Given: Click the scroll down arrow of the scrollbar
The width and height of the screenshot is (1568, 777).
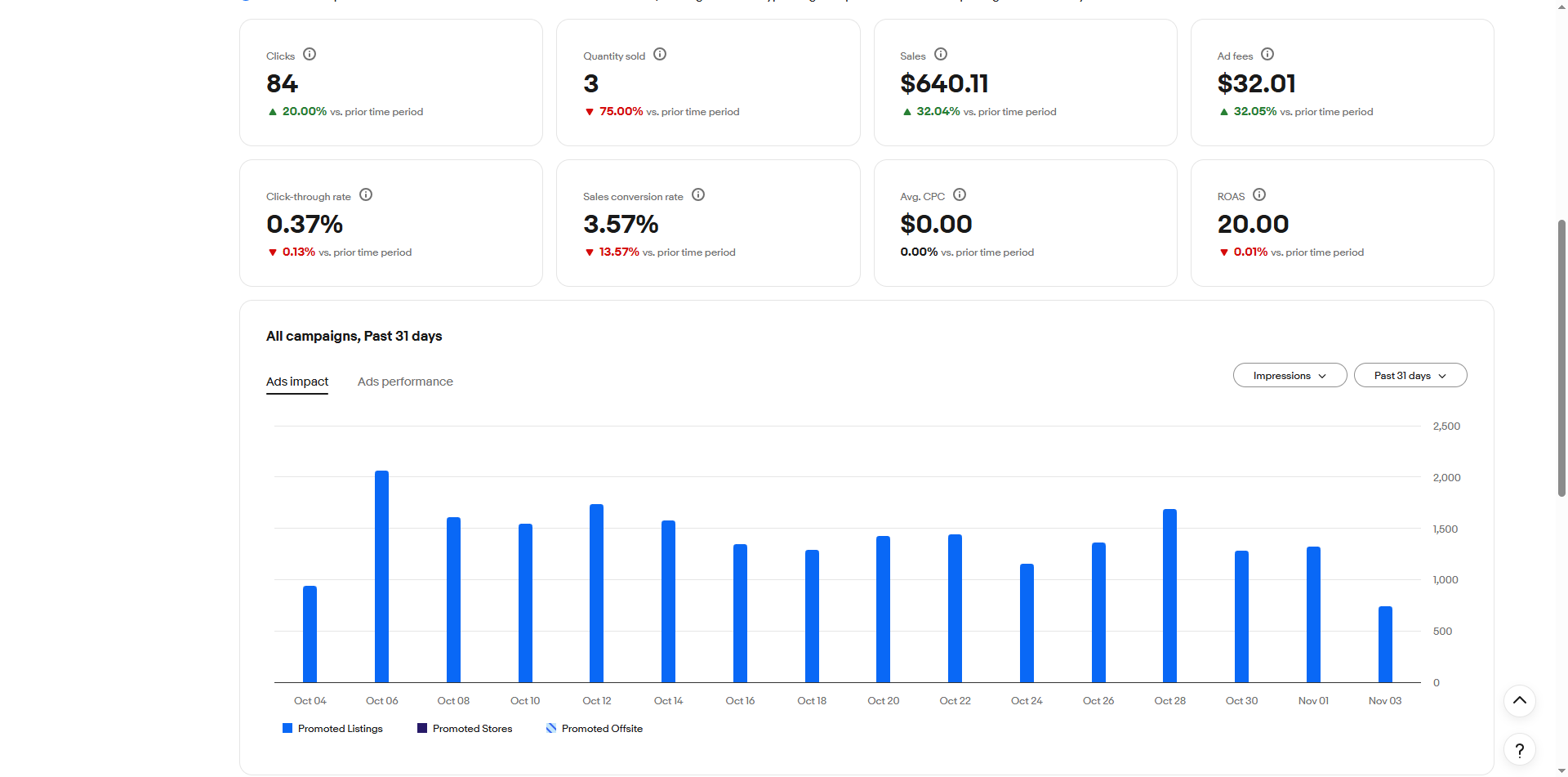Looking at the screenshot, I should pyautogui.click(x=1561, y=770).
